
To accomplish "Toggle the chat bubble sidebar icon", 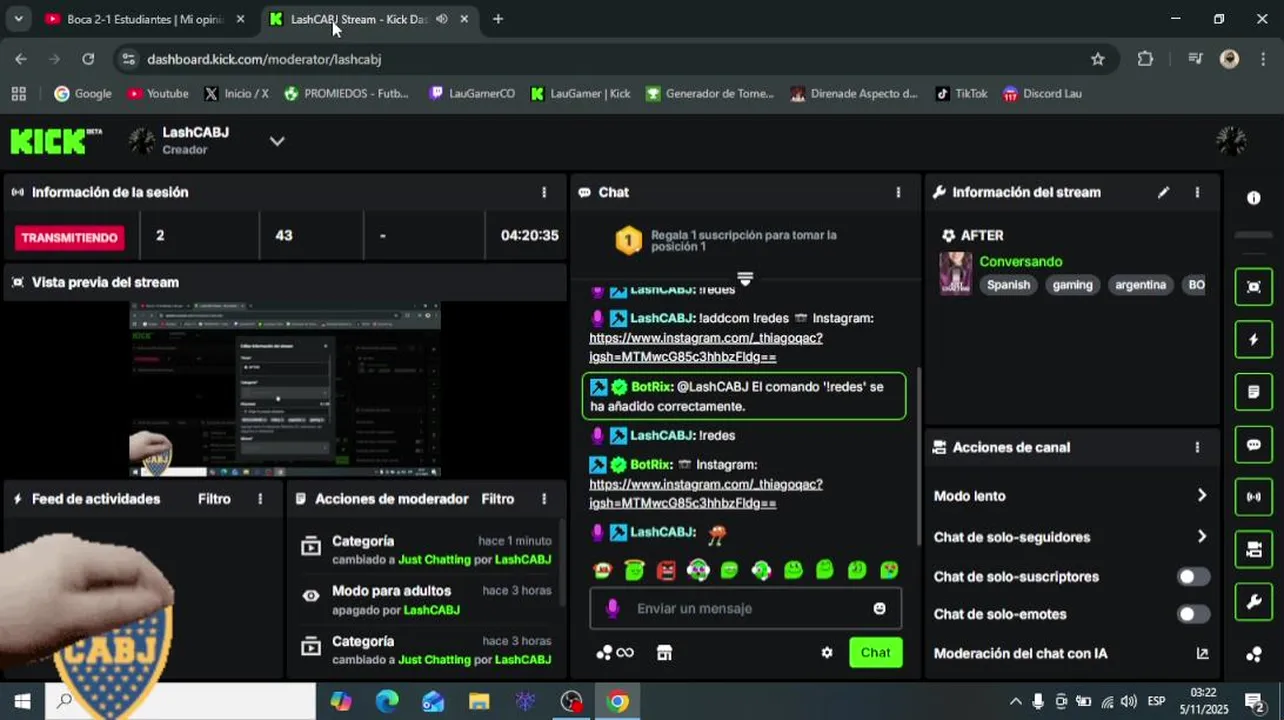I will click(x=1254, y=445).
